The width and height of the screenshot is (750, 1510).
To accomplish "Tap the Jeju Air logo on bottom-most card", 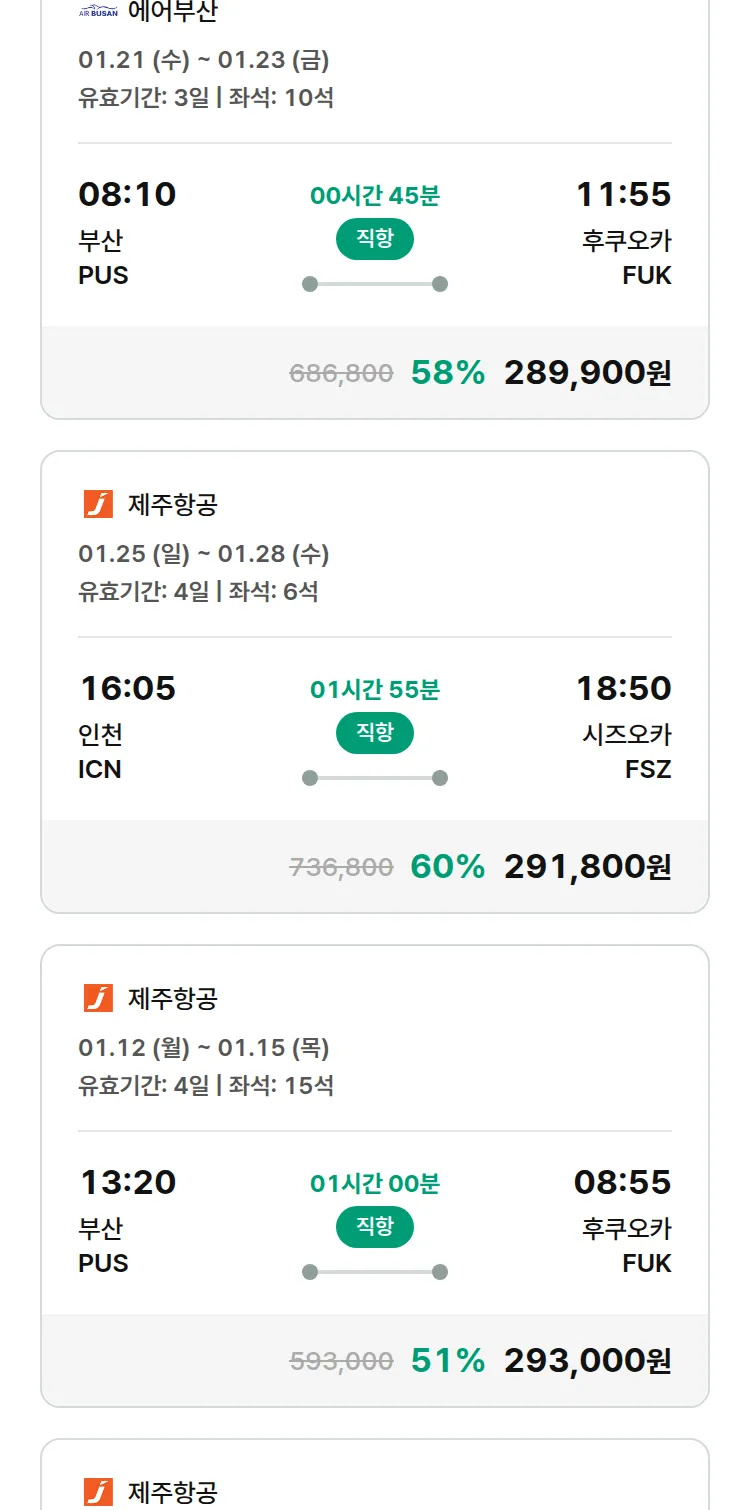I will tap(98, 1492).
